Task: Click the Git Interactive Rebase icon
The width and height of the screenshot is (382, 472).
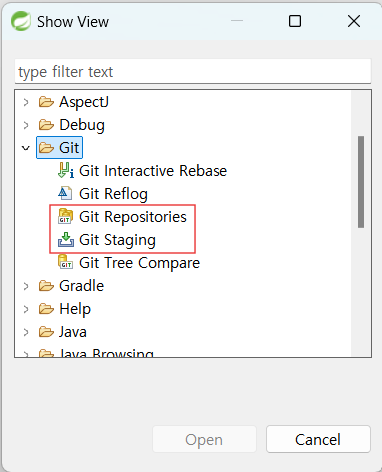Action: point(66,170)
